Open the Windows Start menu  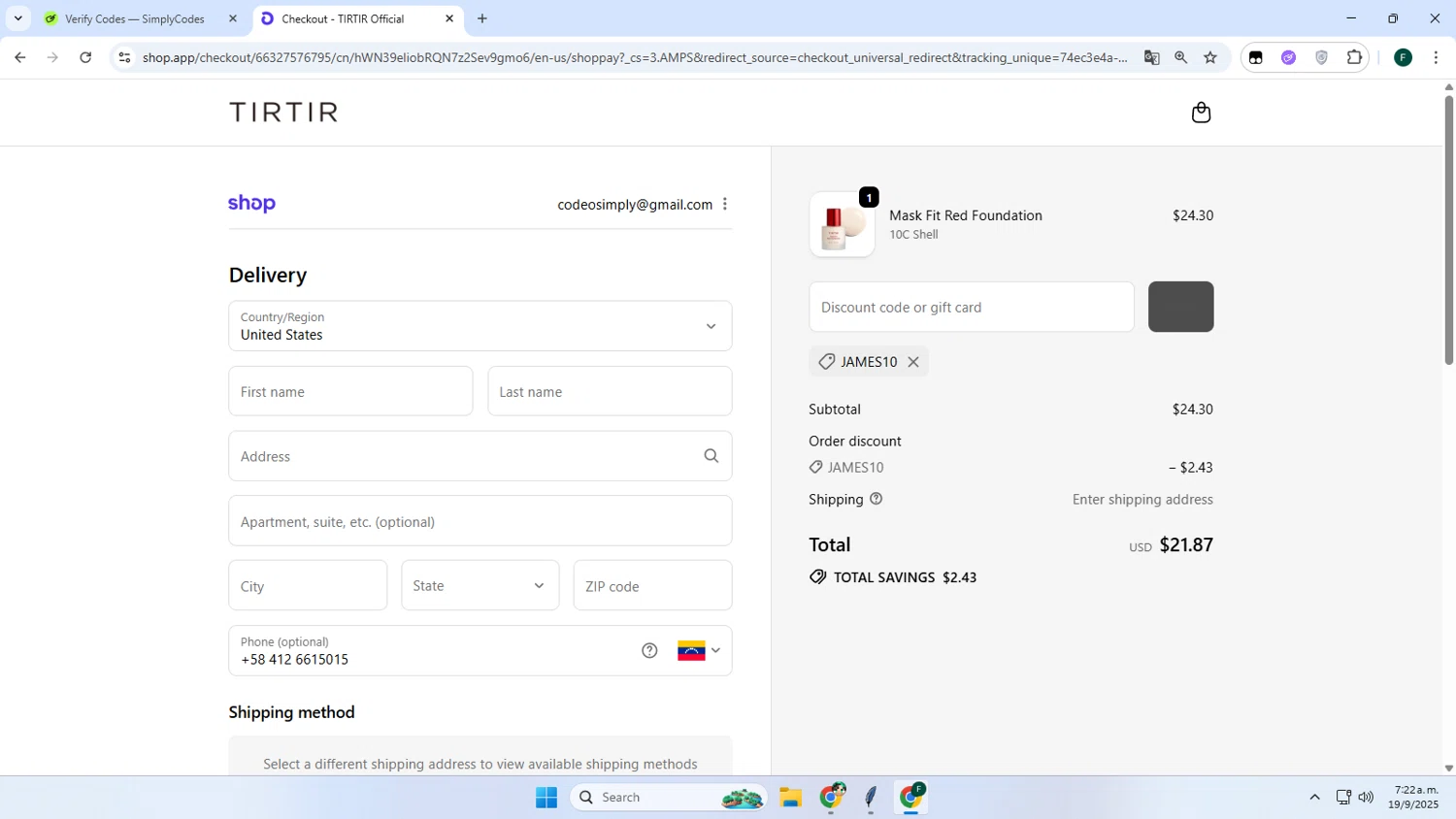pos(546,797)
